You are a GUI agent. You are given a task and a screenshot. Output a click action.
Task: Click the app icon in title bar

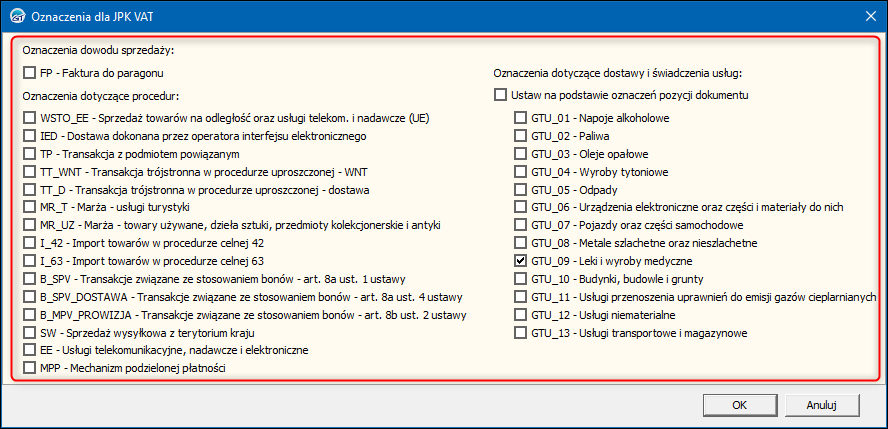coord(15,13)
